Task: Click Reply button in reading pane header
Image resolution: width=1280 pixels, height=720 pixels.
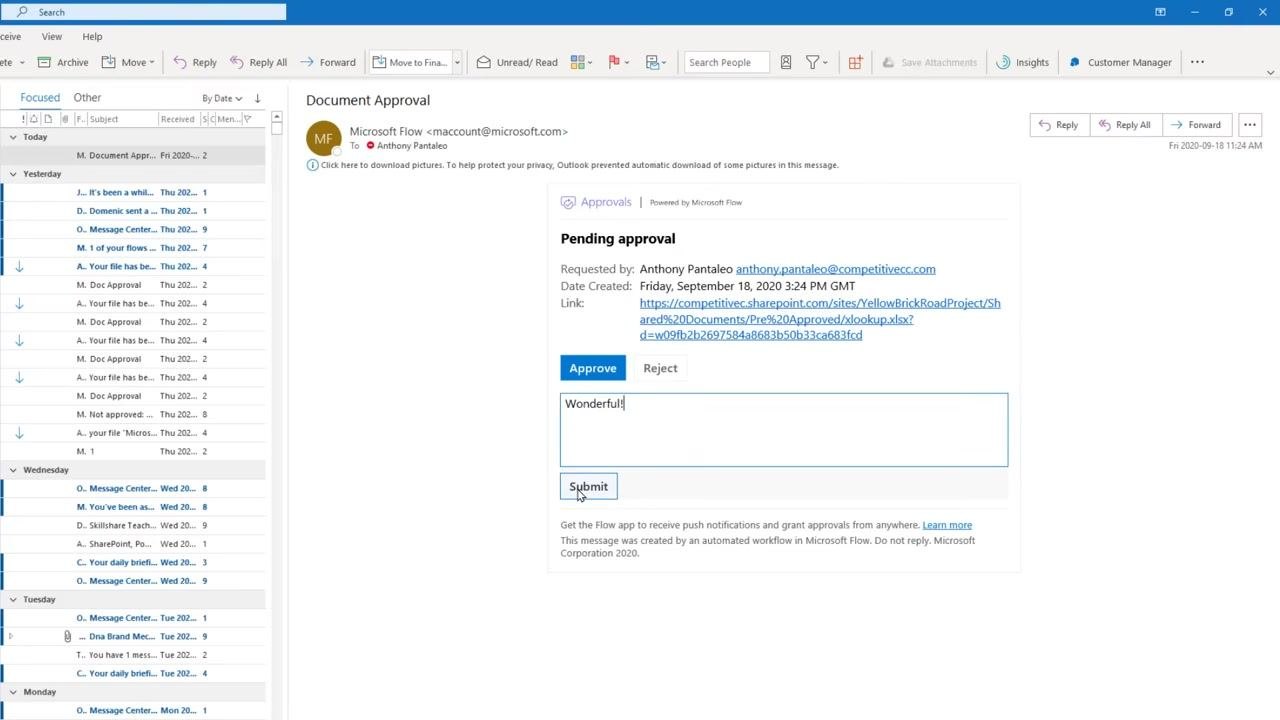Action: point(1058,125)
